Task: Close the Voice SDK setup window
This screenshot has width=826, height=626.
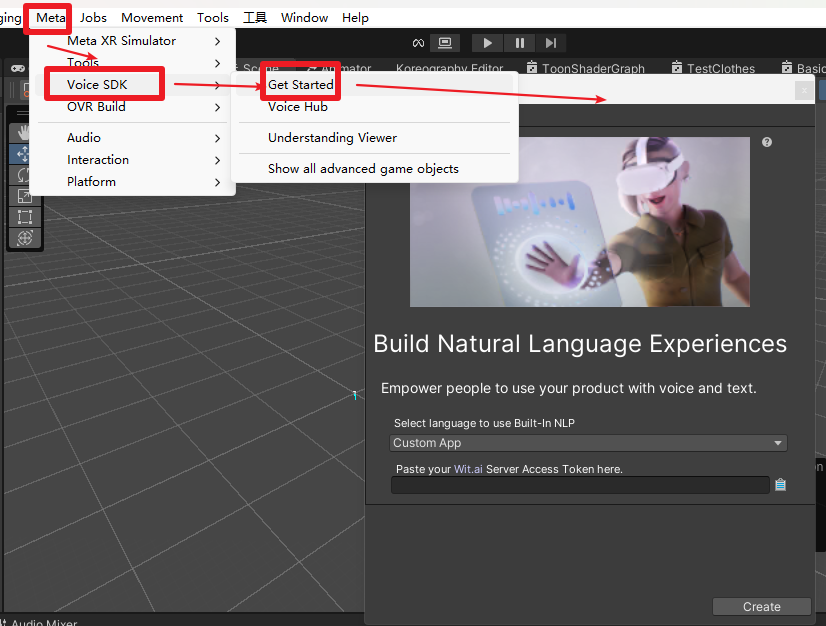Action: 804,91
